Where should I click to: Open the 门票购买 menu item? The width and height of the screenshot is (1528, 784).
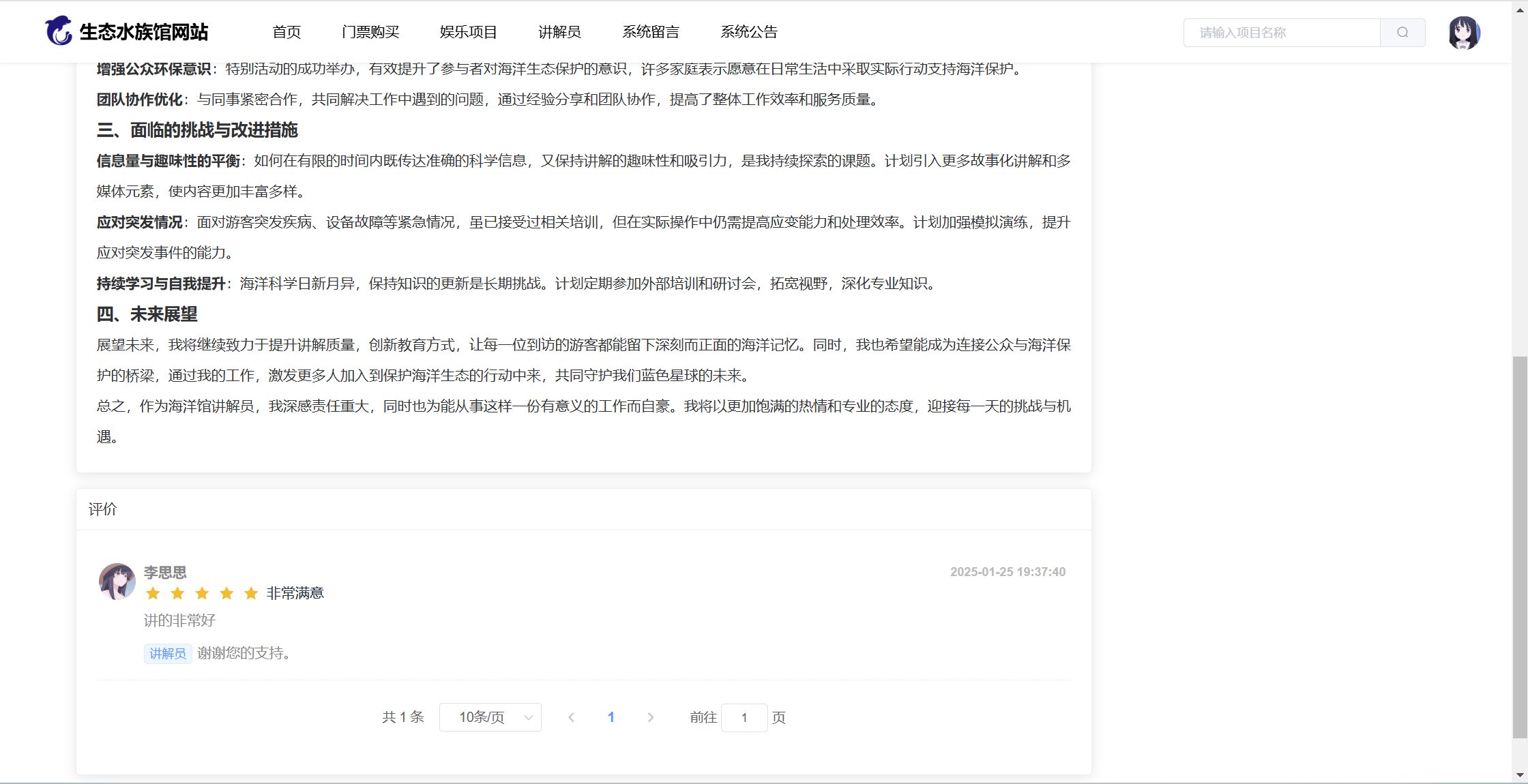[370, 32]
